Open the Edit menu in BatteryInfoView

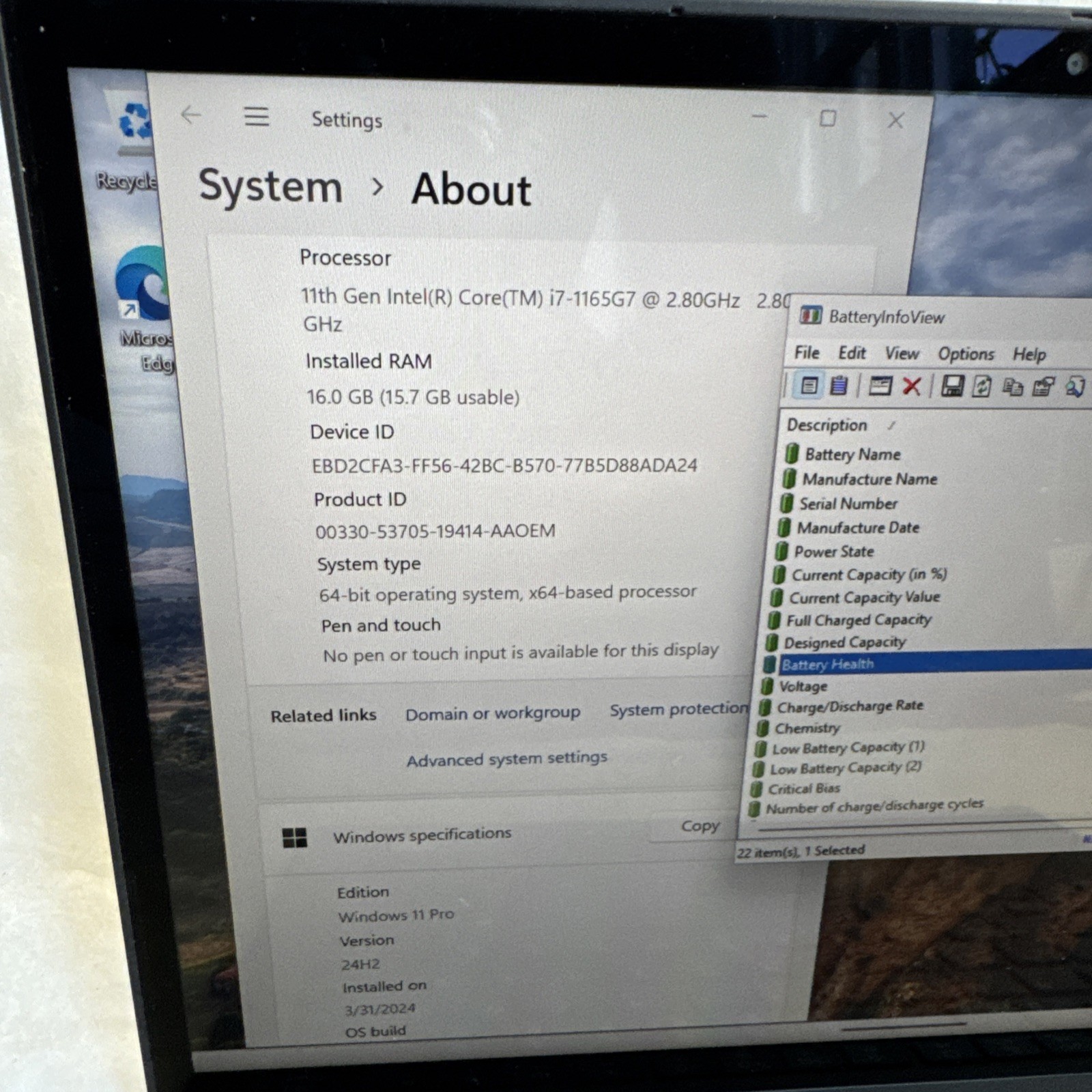852,353
